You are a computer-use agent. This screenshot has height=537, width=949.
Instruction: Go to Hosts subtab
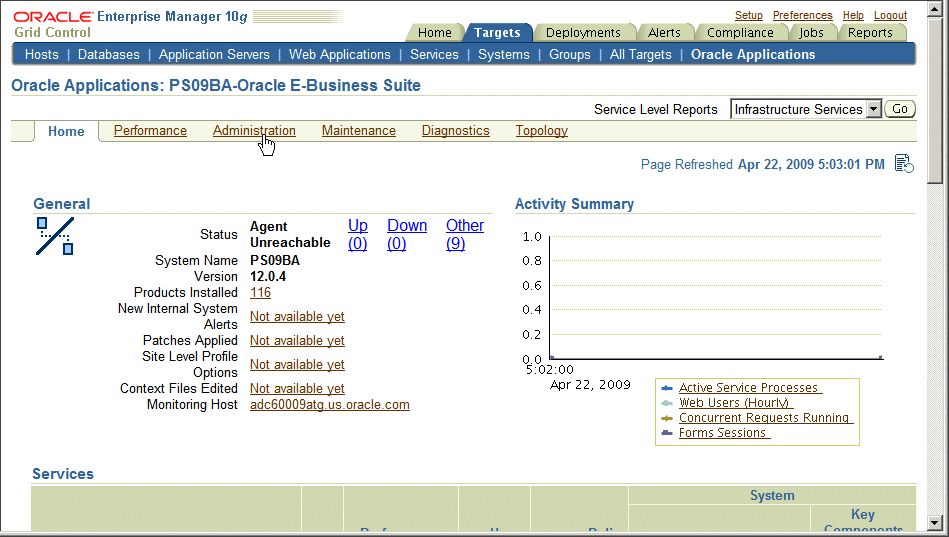click(42, 54)
